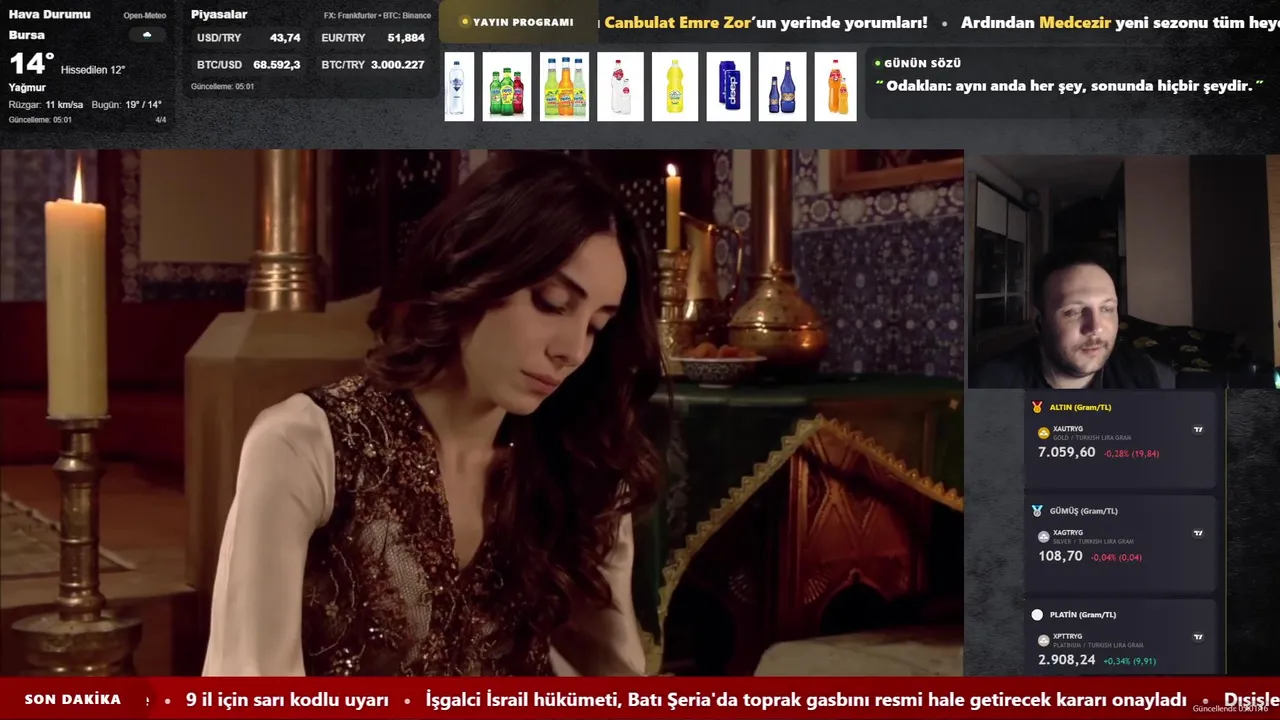Click the Odaklan quote of the day
This screenshot has height=720, width=1280.
tap(1069, 86)
